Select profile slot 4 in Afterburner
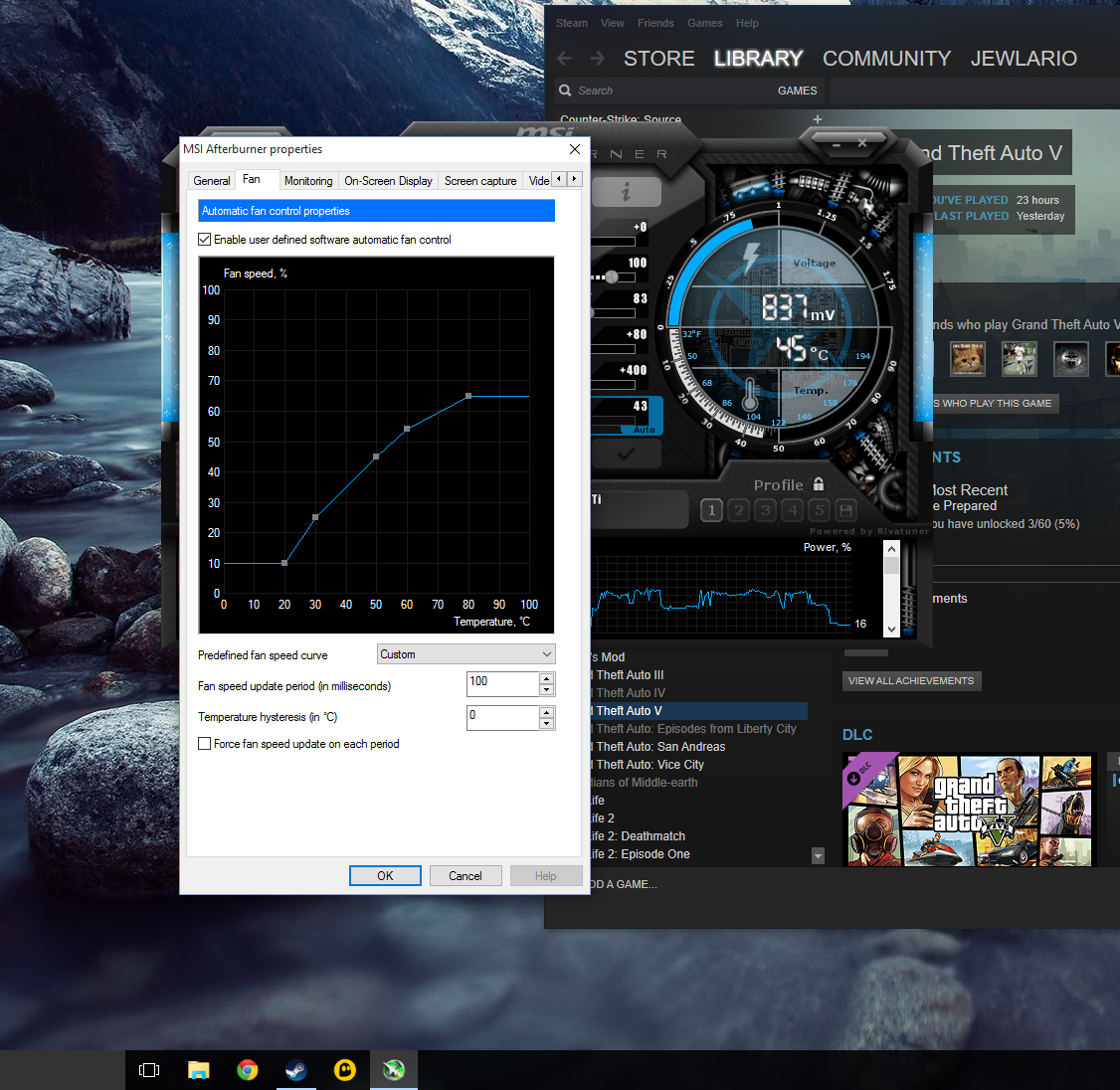 click(x=793, y=510)
